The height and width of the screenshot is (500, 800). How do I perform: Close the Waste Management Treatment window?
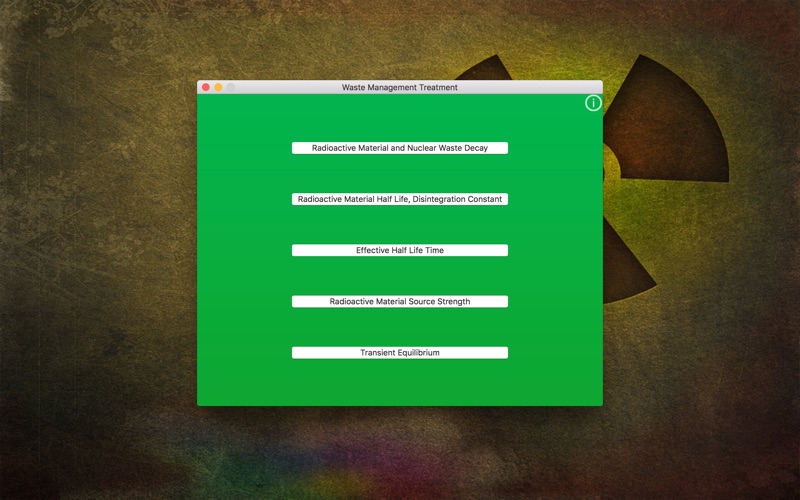pyautogui.click(x=206, y=87)
